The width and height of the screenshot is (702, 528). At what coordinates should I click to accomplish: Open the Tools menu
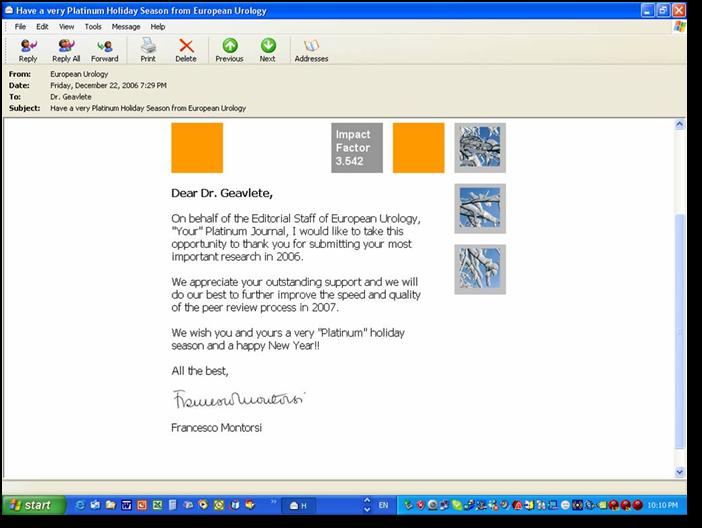tap(93, 27)
